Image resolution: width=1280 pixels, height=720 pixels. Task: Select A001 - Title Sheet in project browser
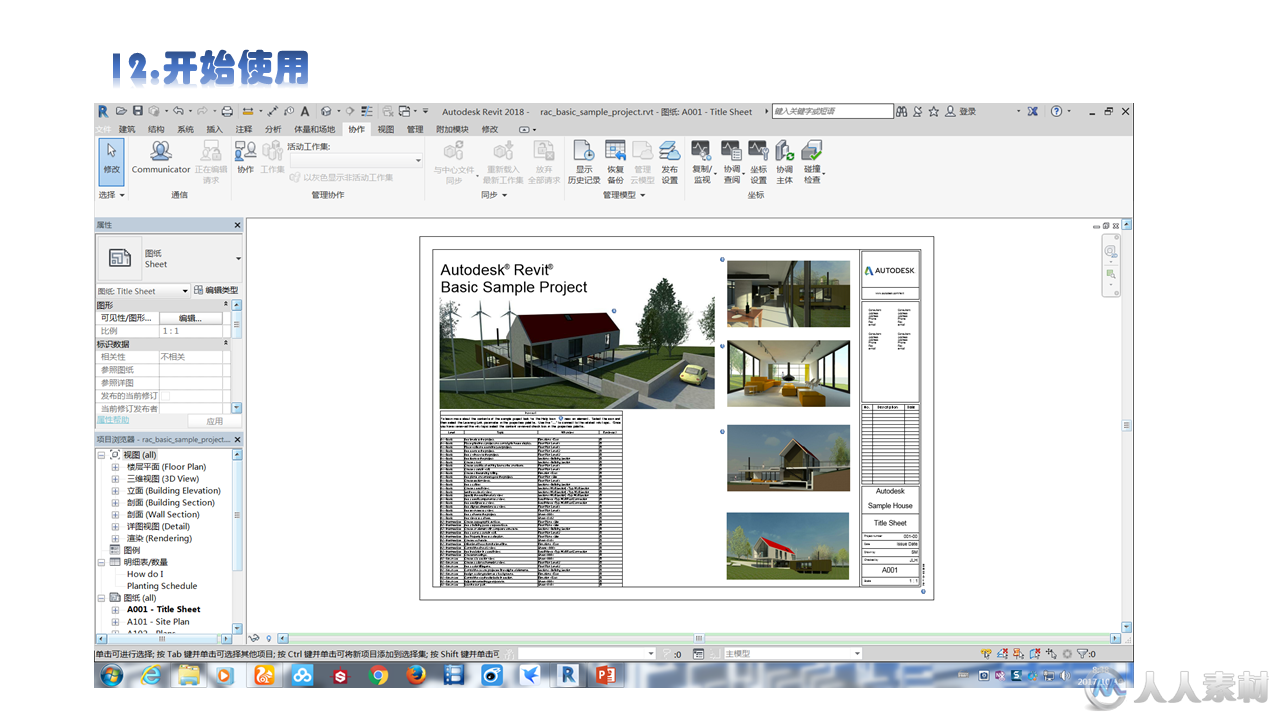(x=163, y=609)
